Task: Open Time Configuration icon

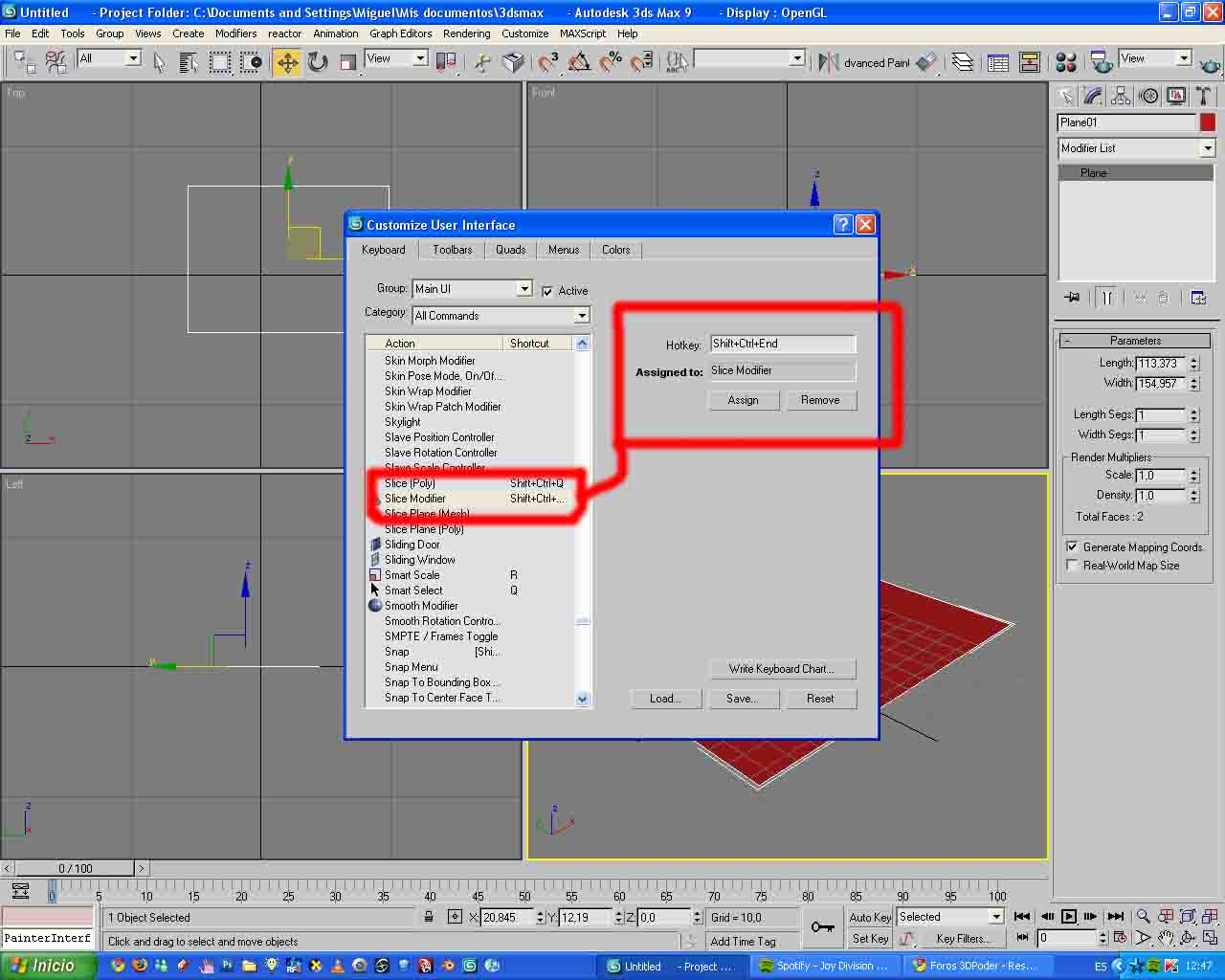Action: coord(1120,938)
